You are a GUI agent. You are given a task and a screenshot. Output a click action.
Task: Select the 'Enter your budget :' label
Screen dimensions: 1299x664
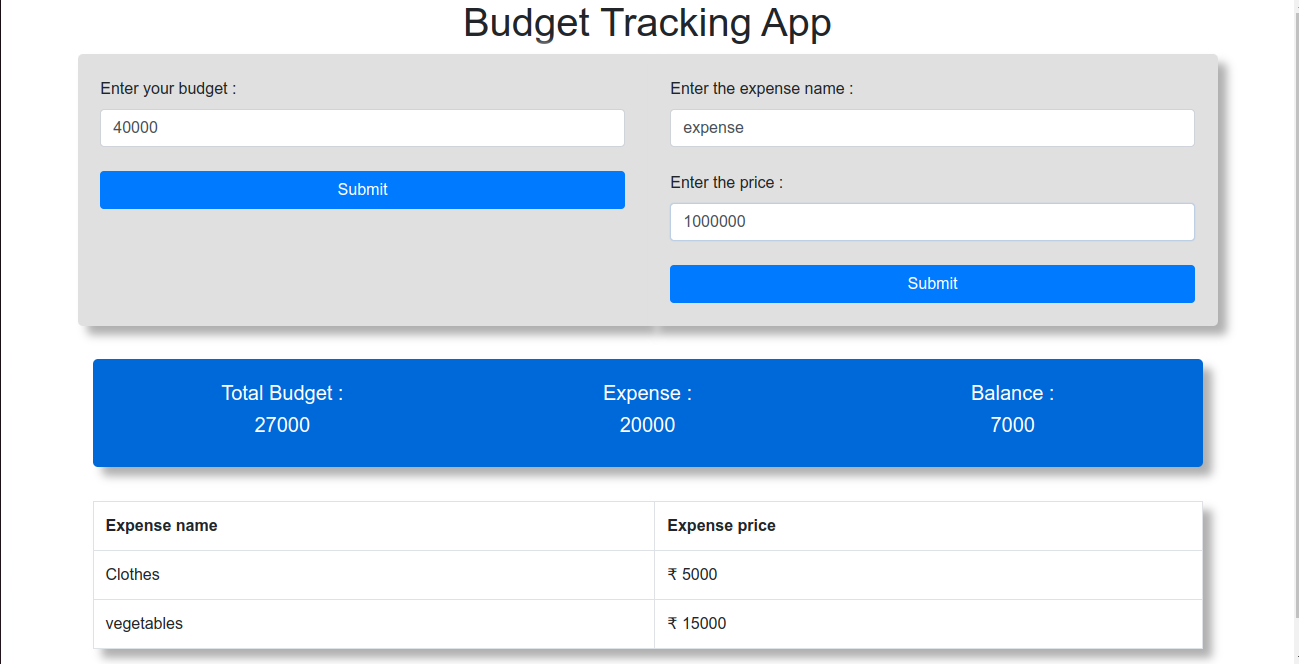[168, 88]
